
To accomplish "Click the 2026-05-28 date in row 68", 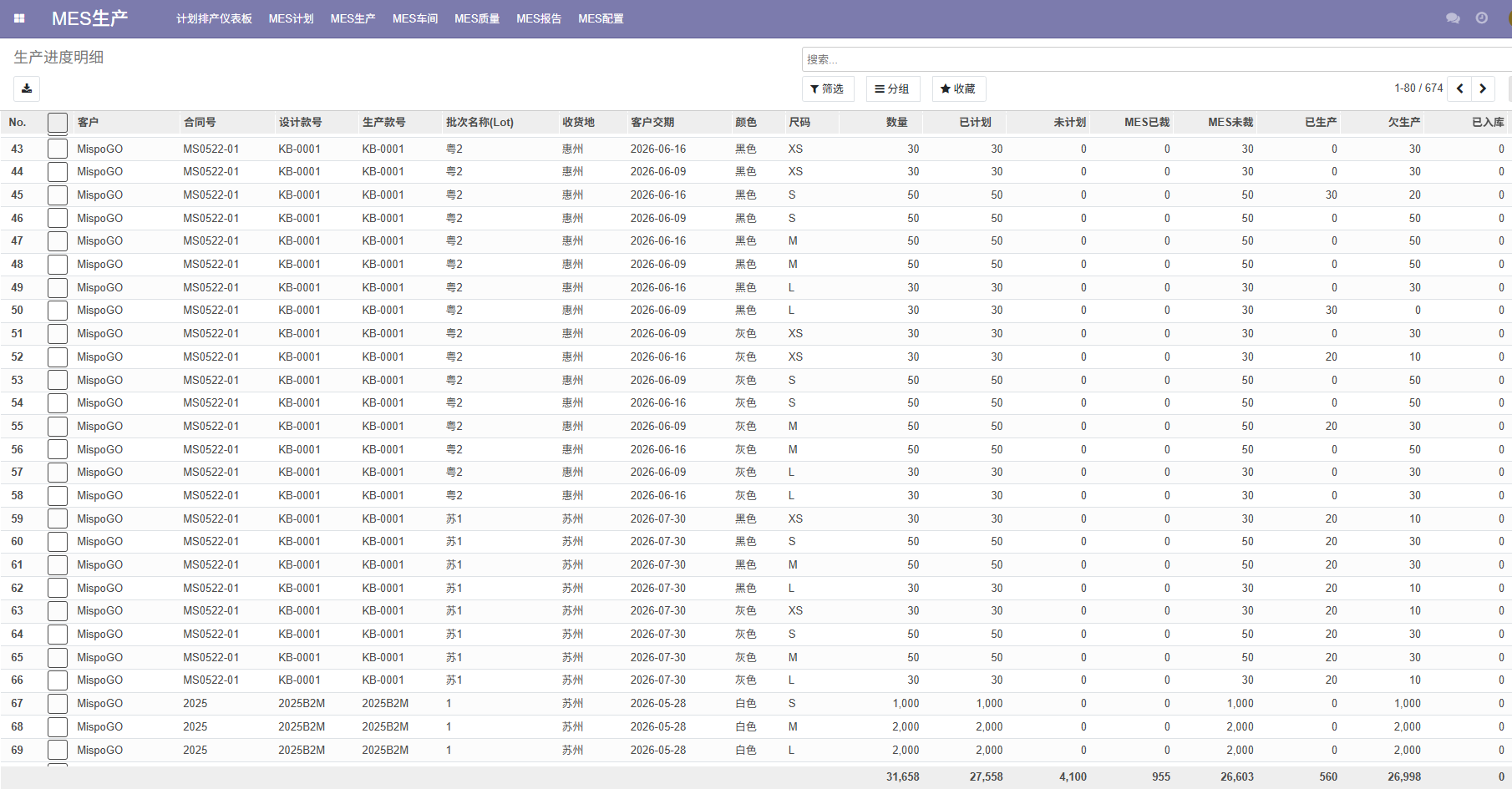I will (658, 727).
